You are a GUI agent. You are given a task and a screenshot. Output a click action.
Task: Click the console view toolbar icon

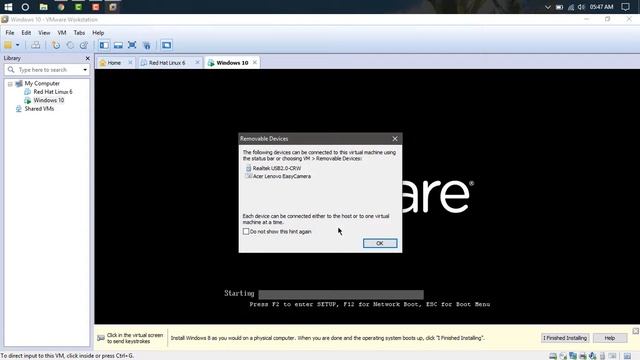coord(166,45)
